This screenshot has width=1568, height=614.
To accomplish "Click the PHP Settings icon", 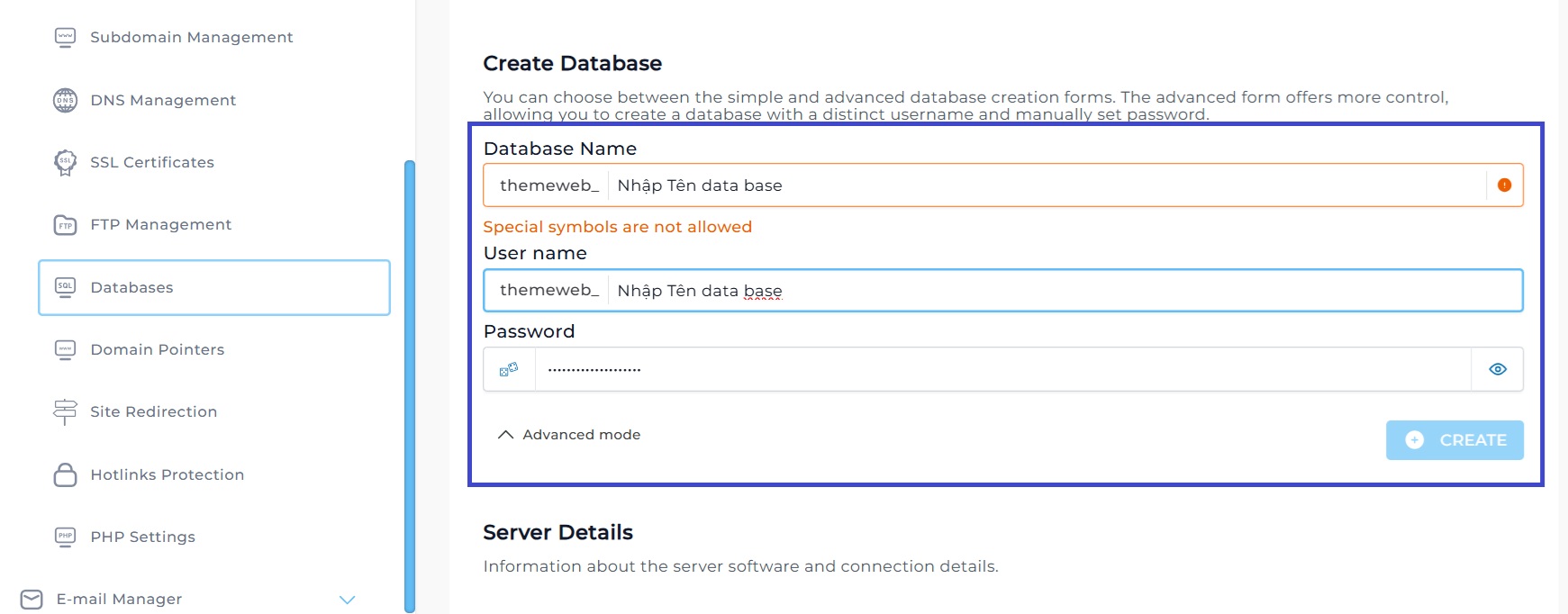I will 65,537.
